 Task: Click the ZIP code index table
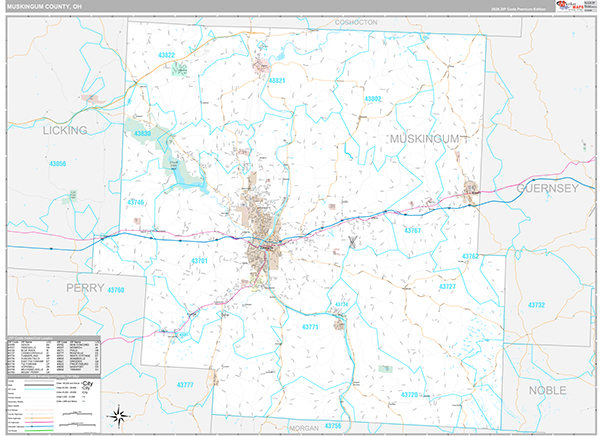click(54, 356)
